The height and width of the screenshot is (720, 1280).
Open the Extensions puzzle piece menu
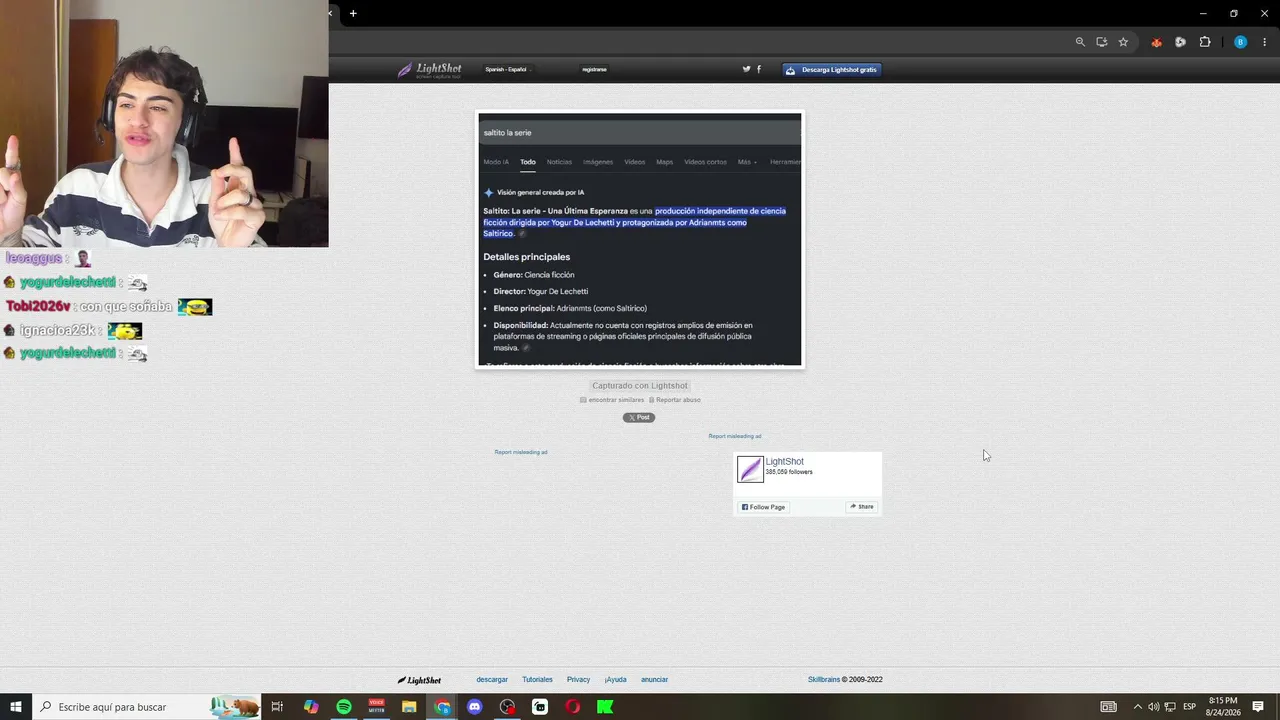click(1204, 42)
